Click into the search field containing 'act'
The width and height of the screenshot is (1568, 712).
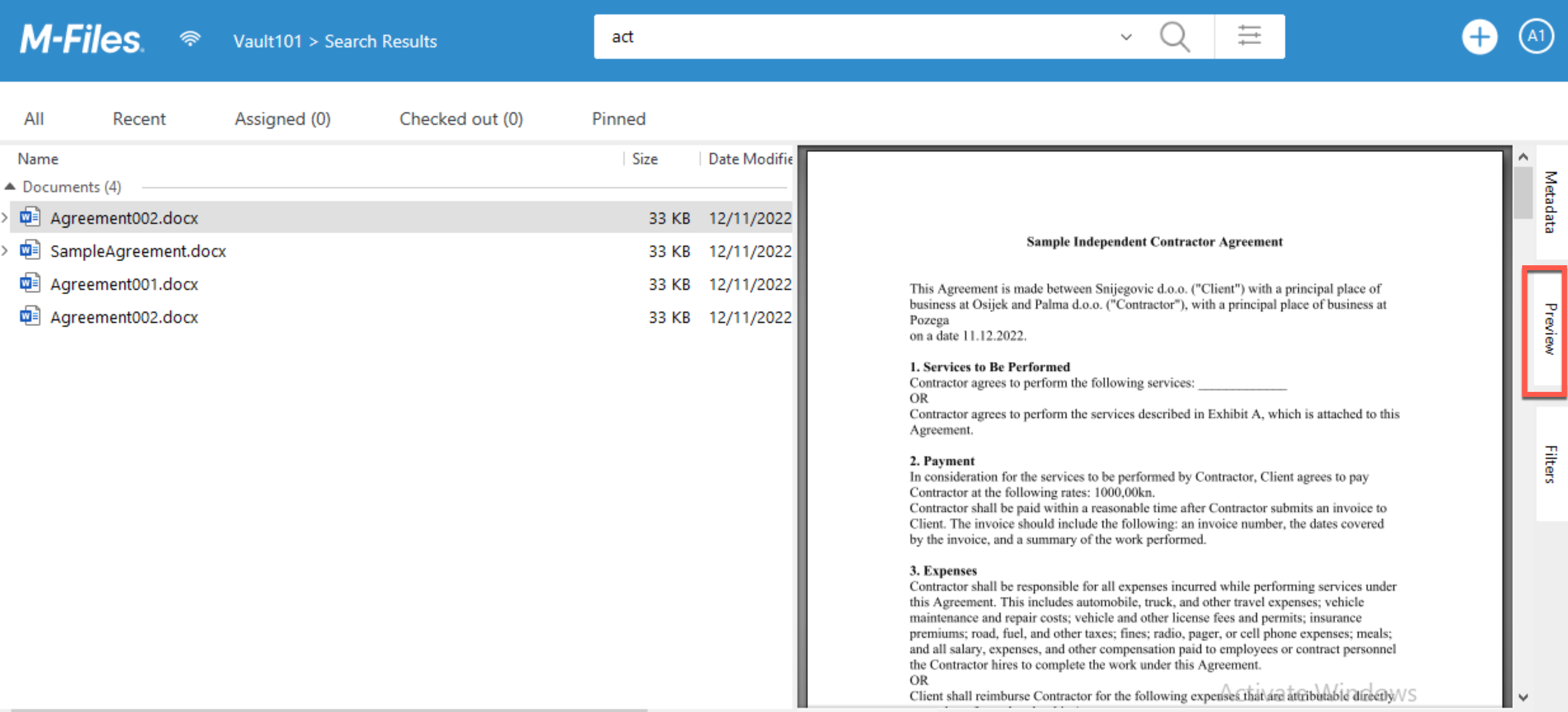tap(852, 37)
